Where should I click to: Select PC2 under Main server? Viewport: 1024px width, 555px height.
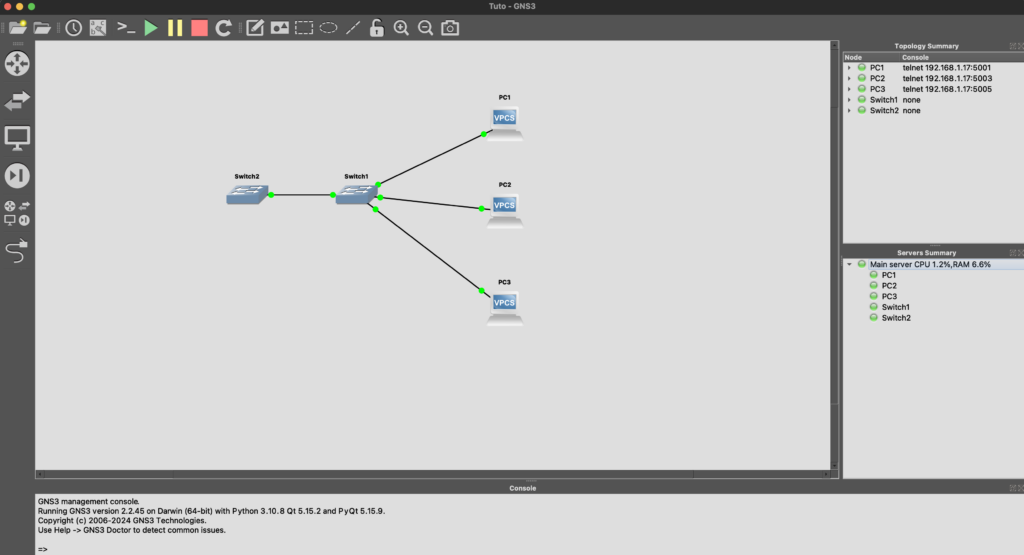(889, 286)
